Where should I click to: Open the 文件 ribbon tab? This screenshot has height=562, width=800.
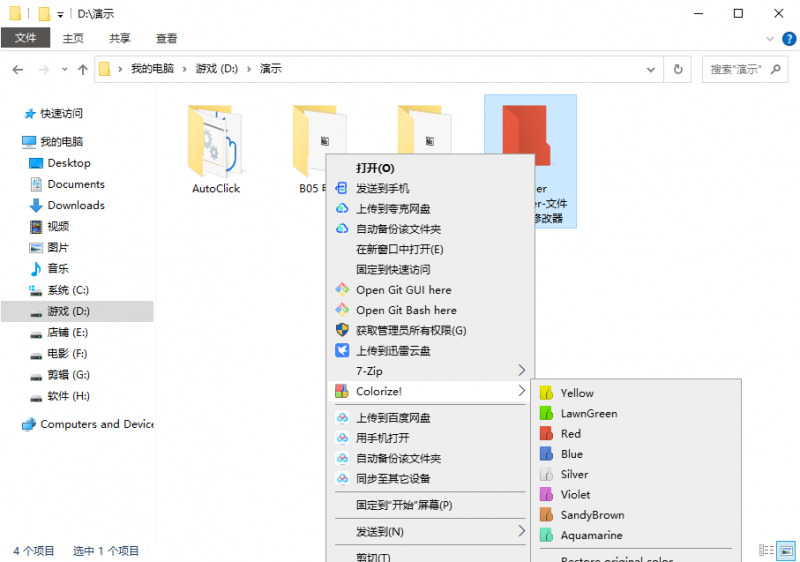point(26,38)
